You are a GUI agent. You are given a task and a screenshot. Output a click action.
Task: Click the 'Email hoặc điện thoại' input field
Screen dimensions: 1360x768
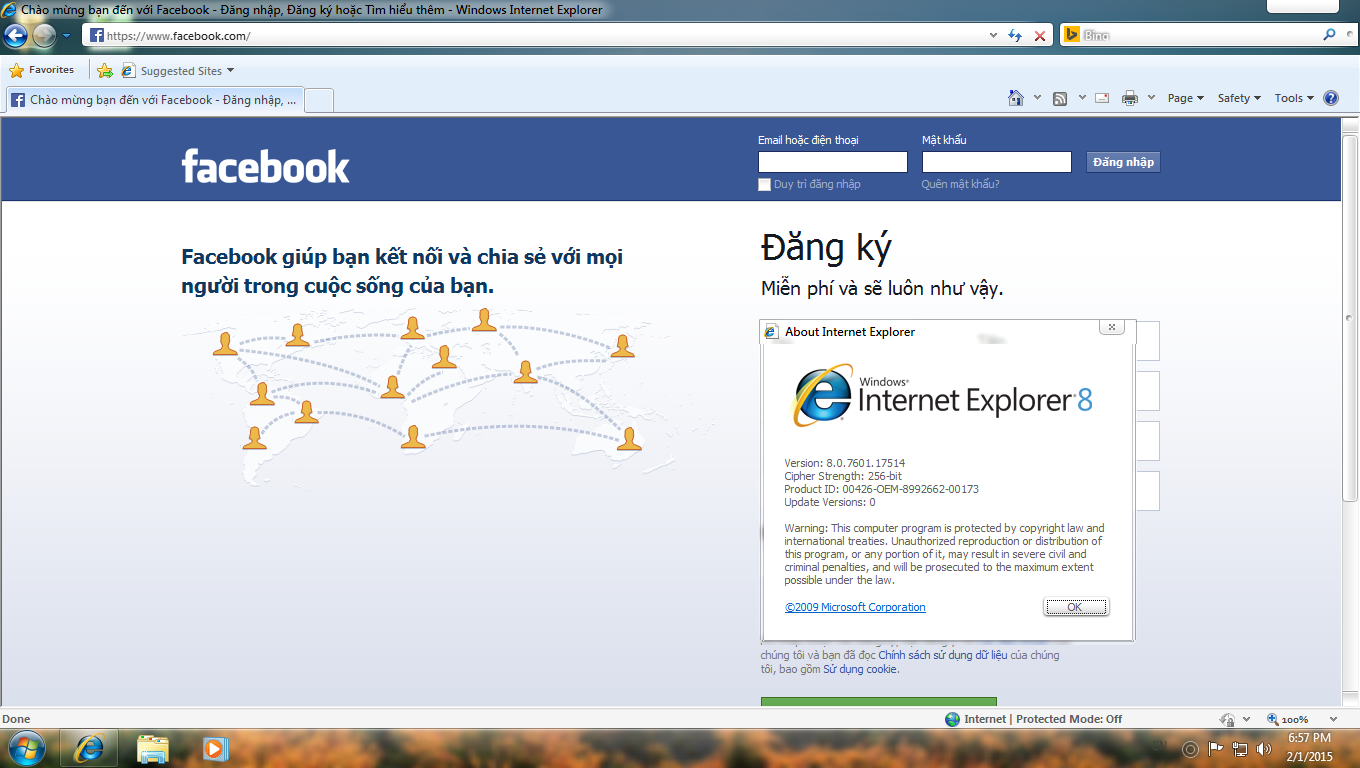(x=833, y=162)
